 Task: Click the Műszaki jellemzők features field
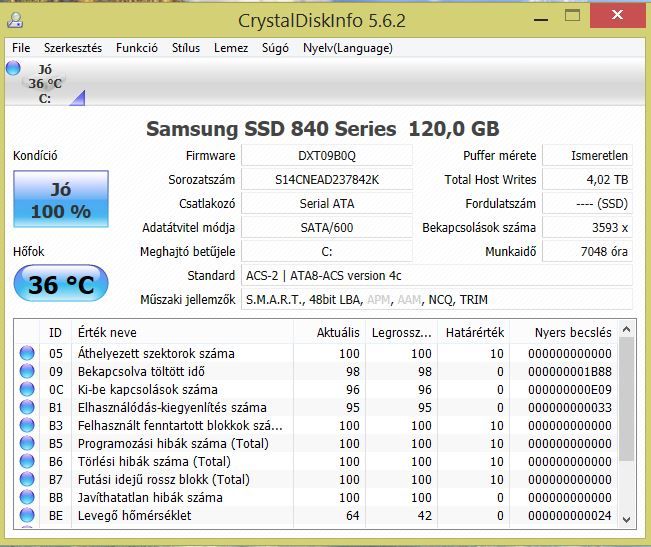(x=437, y=299)
